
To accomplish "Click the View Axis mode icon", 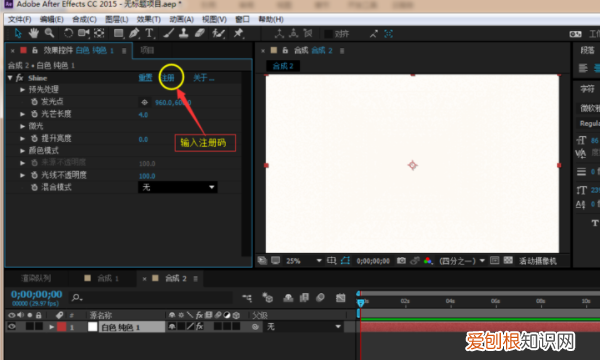I will click(308, 34).
